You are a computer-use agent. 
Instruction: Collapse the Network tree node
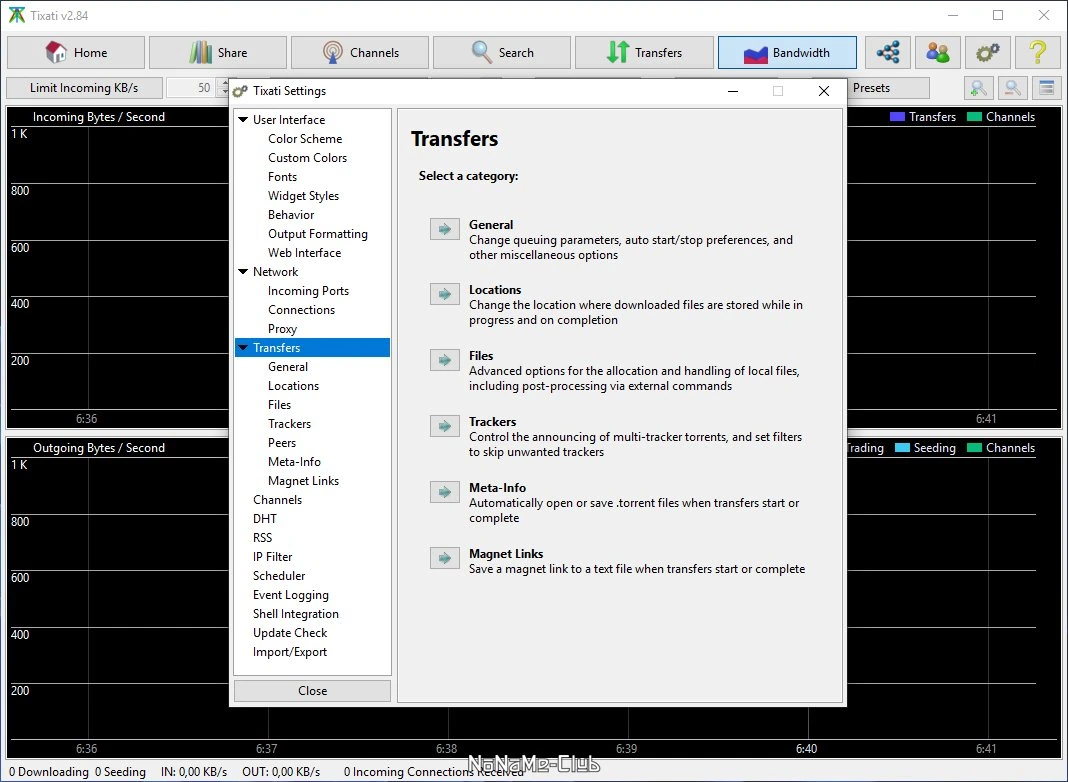(243, 272)
